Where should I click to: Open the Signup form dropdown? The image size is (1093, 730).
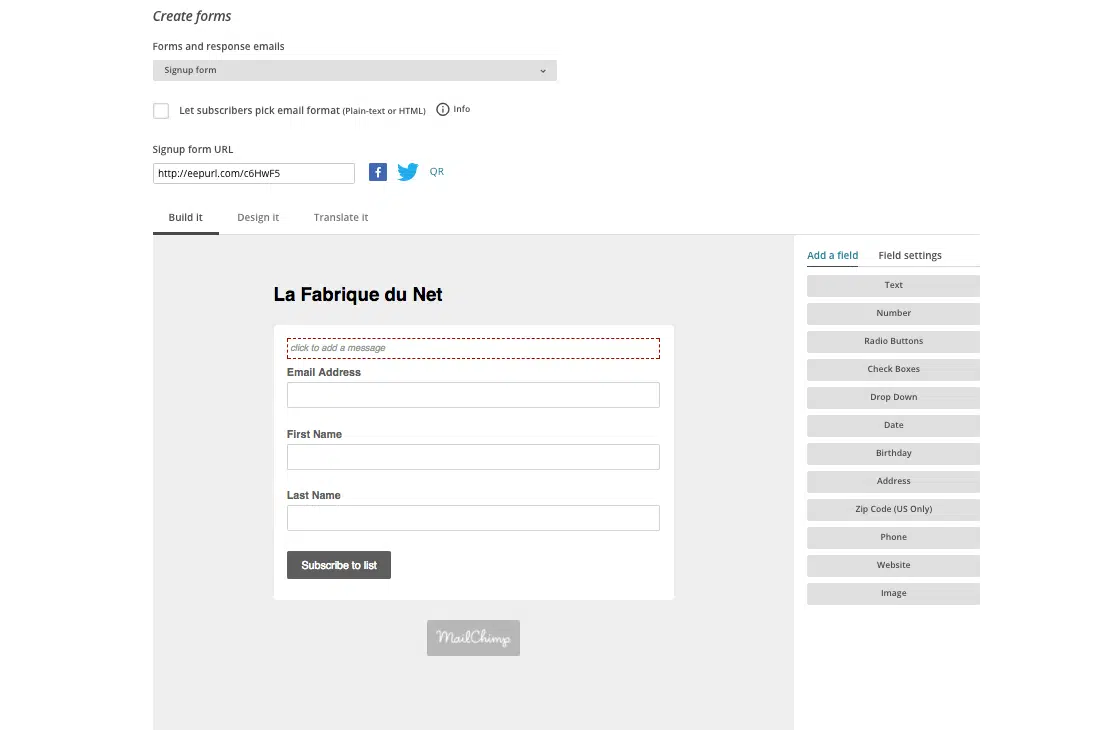[354, 70]
